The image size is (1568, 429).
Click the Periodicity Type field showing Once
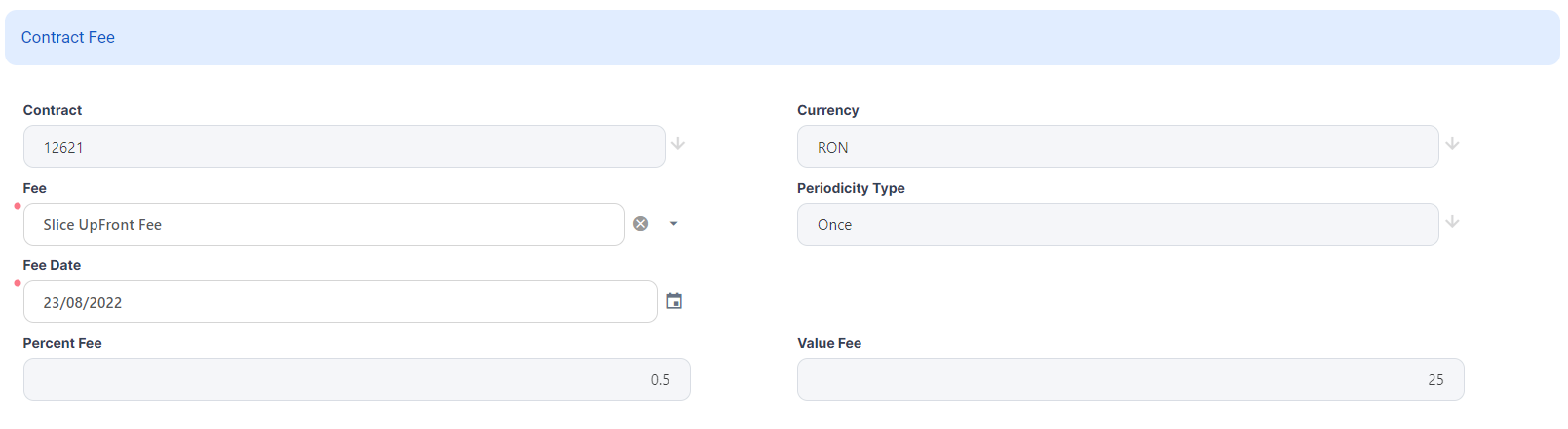click(1117, 225)
